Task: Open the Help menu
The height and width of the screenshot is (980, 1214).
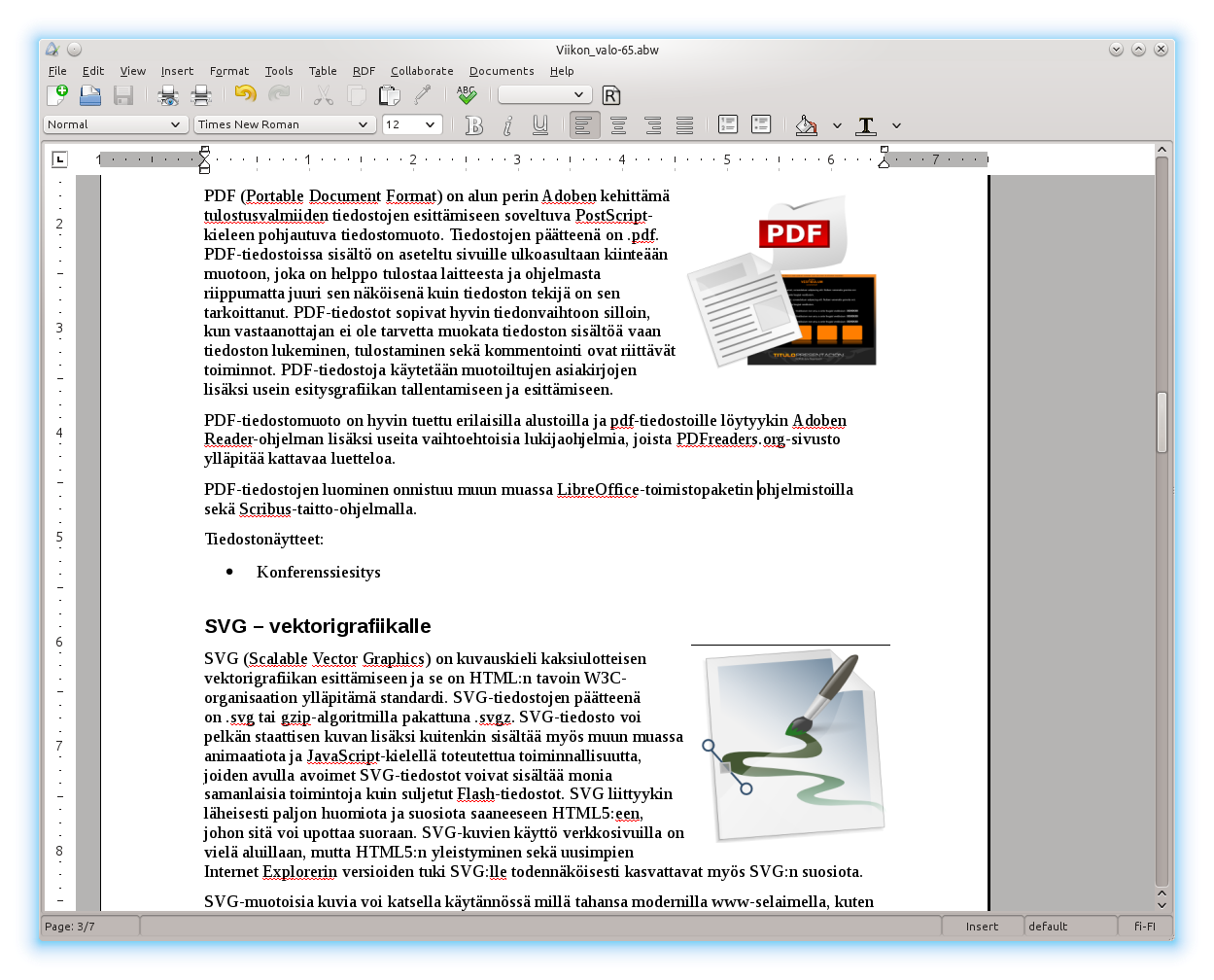Action: (x=562, y=71)
